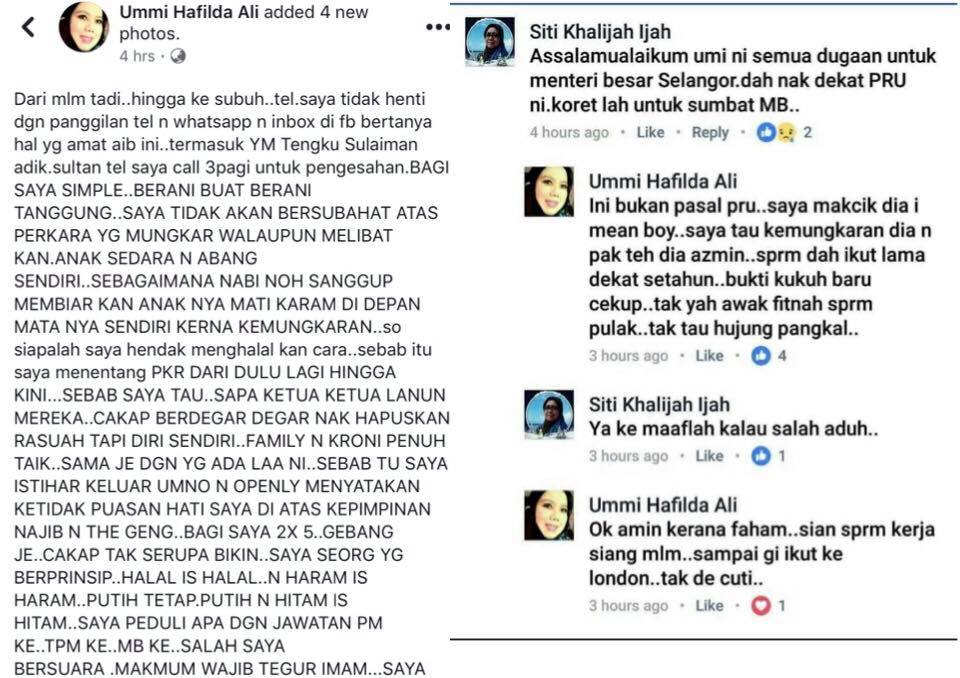Like the 'Ini bukan pasal pru' reply
The height and width of the screenshot is (678, 960).
pos(709,356)
